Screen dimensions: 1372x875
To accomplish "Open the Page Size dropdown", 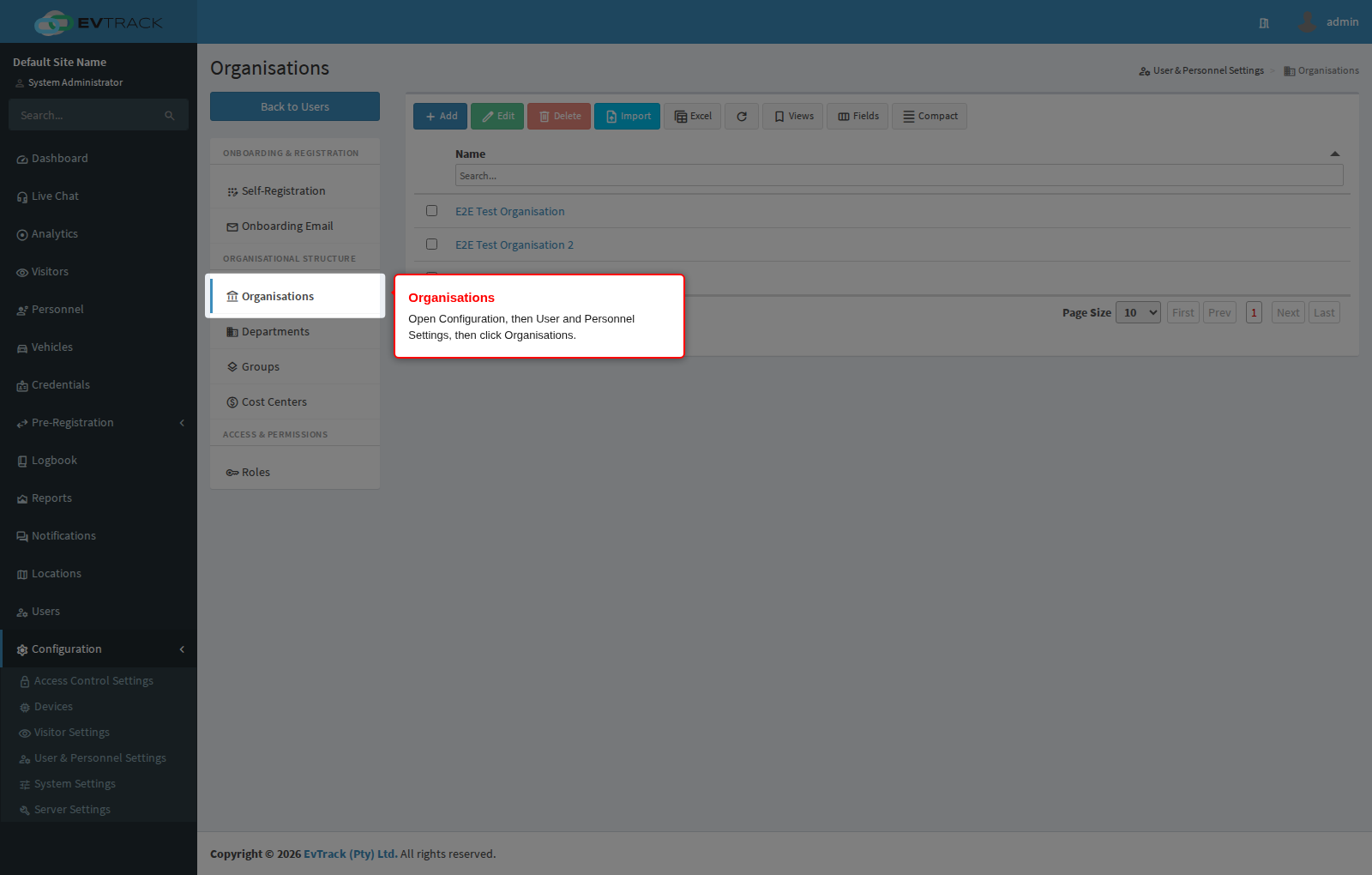I will click(1138, 313).
